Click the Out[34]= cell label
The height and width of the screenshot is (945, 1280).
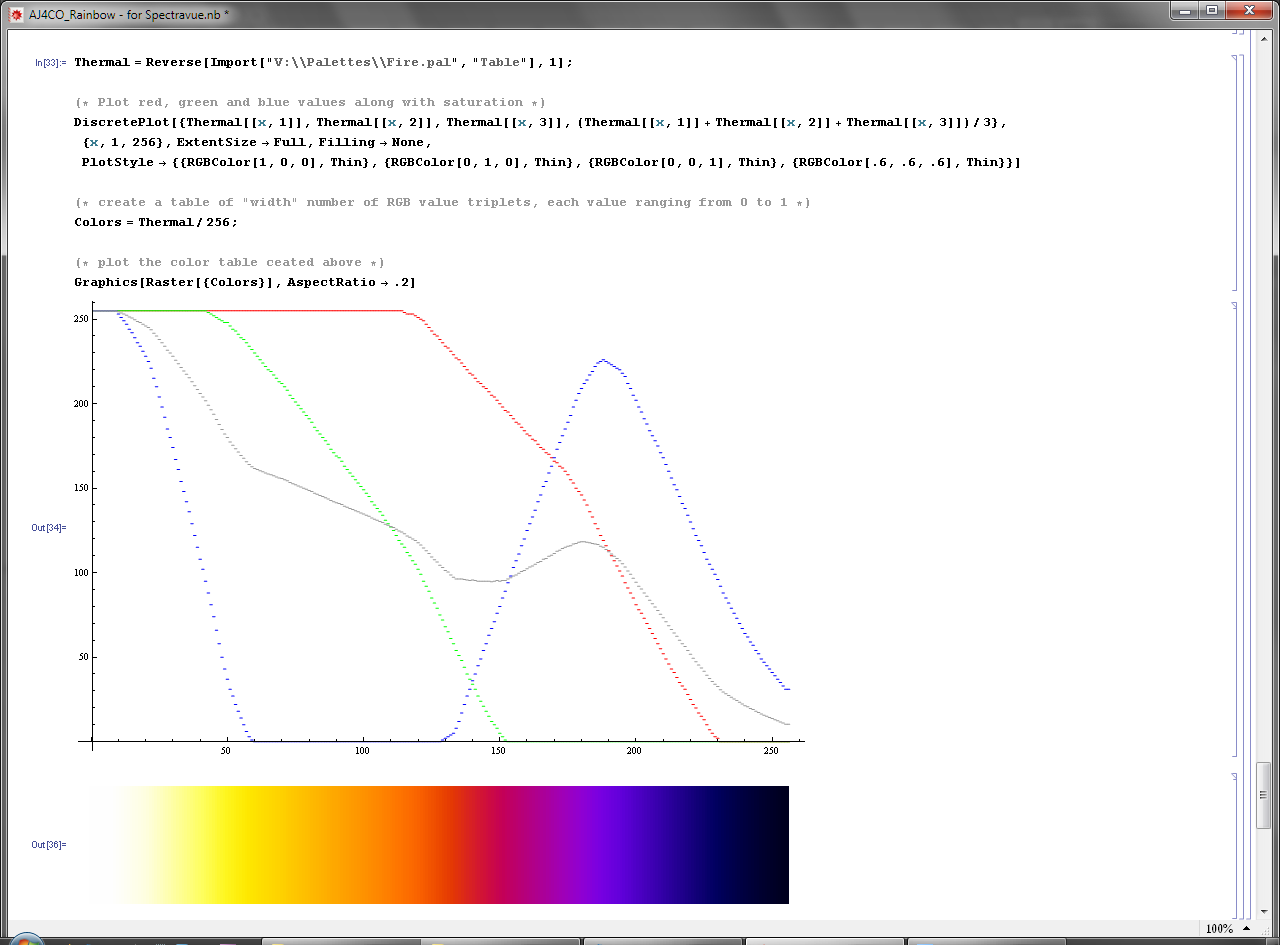(48, 527)
